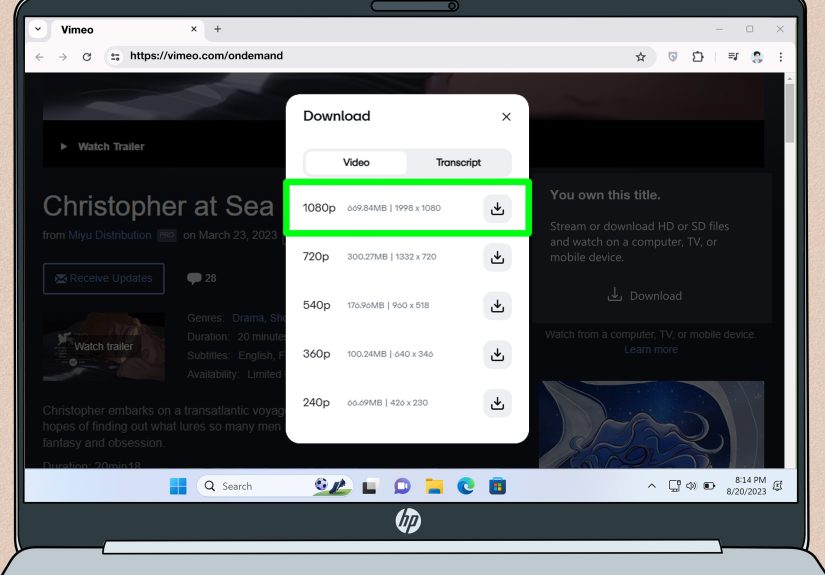Click the taskbar Search box
Viewport: 825px width, 575px height.
274,486
